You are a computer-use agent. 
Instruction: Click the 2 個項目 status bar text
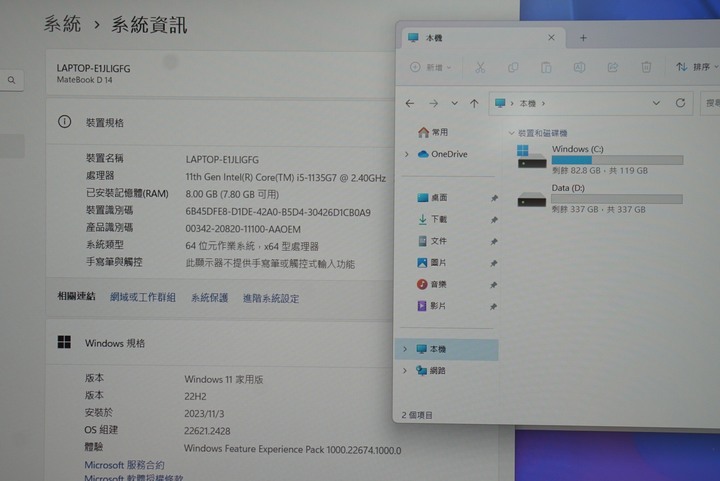point(417,415)
